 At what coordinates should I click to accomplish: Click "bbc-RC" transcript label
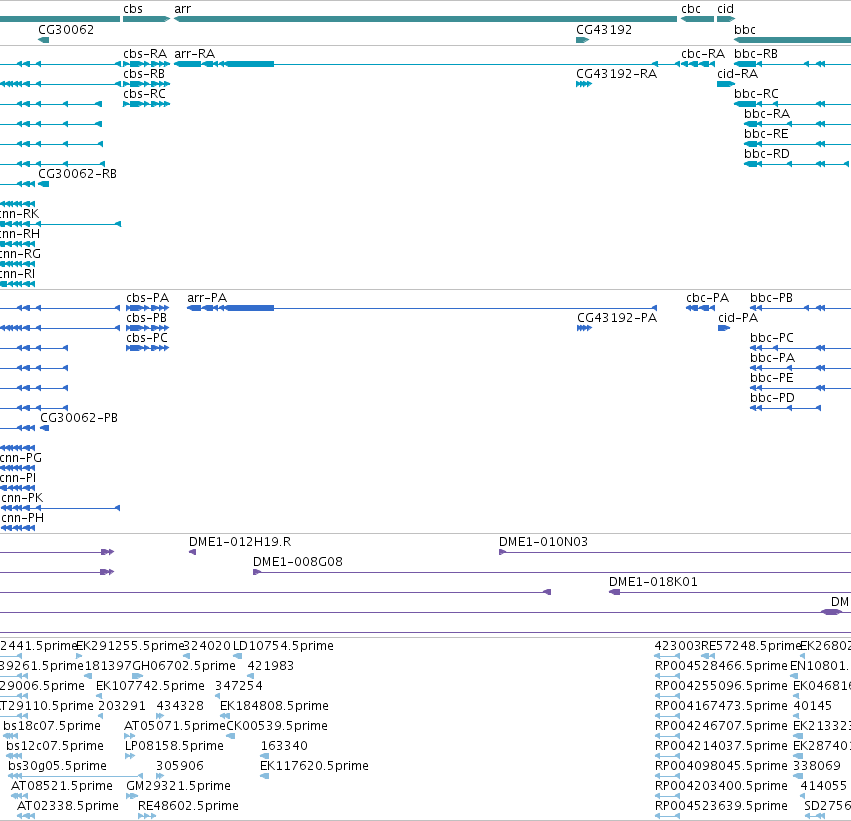point(757,94)
